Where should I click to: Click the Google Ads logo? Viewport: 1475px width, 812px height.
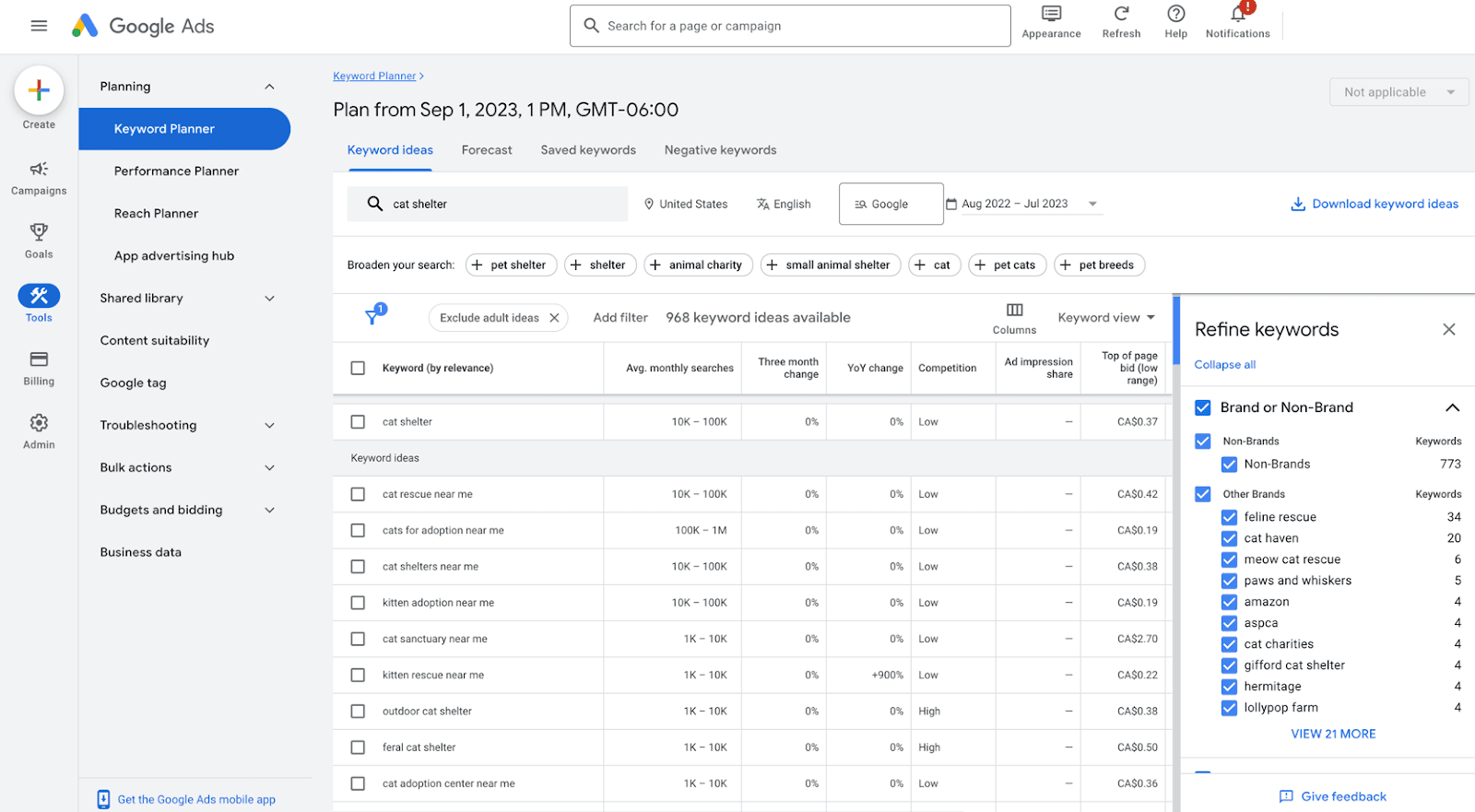pyautogui.click(x=143, y=26)
